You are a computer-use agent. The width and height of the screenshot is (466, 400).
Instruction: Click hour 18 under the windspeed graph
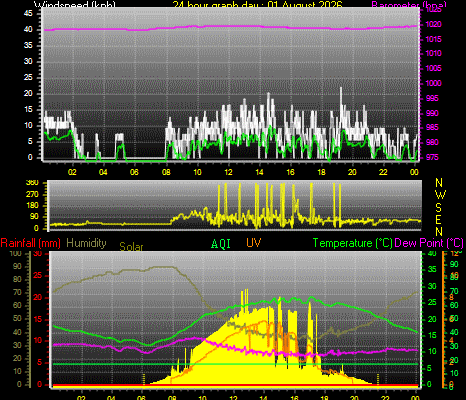pyautogui.click(x=321, y=172)
